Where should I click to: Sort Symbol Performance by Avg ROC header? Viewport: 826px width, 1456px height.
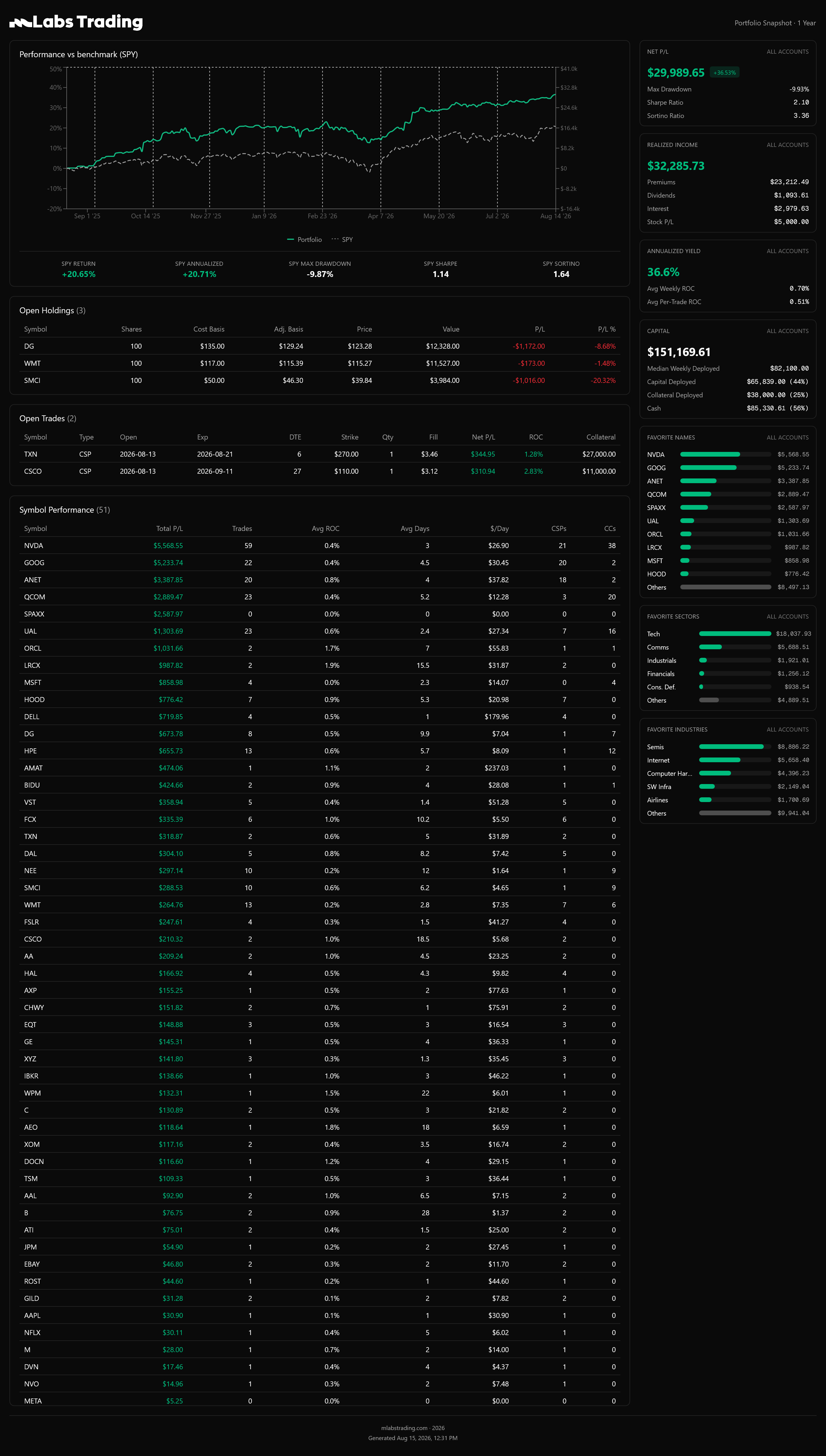tap(326, 529)
